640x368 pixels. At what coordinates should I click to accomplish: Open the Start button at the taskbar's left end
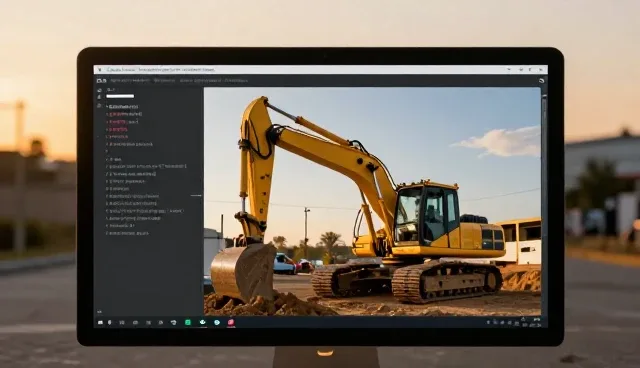(x=100, y=322)
